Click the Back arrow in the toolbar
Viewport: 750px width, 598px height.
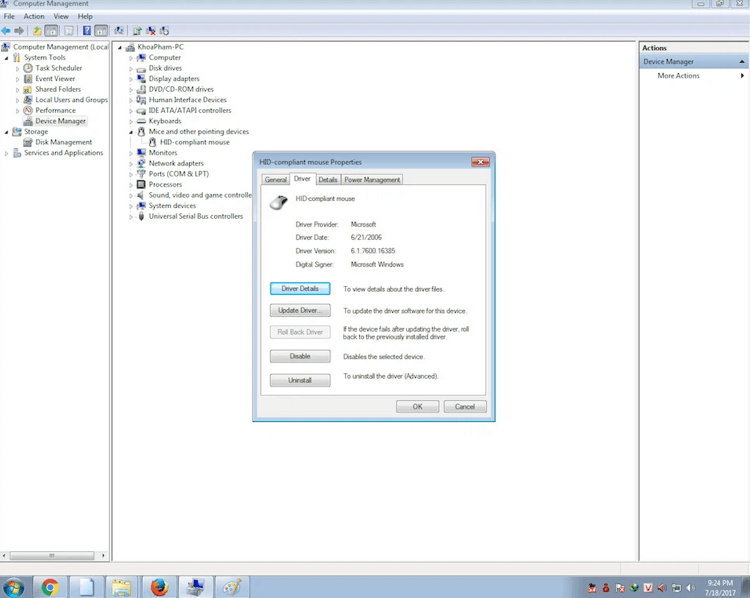pyautogui.click(x=6, y=31)
